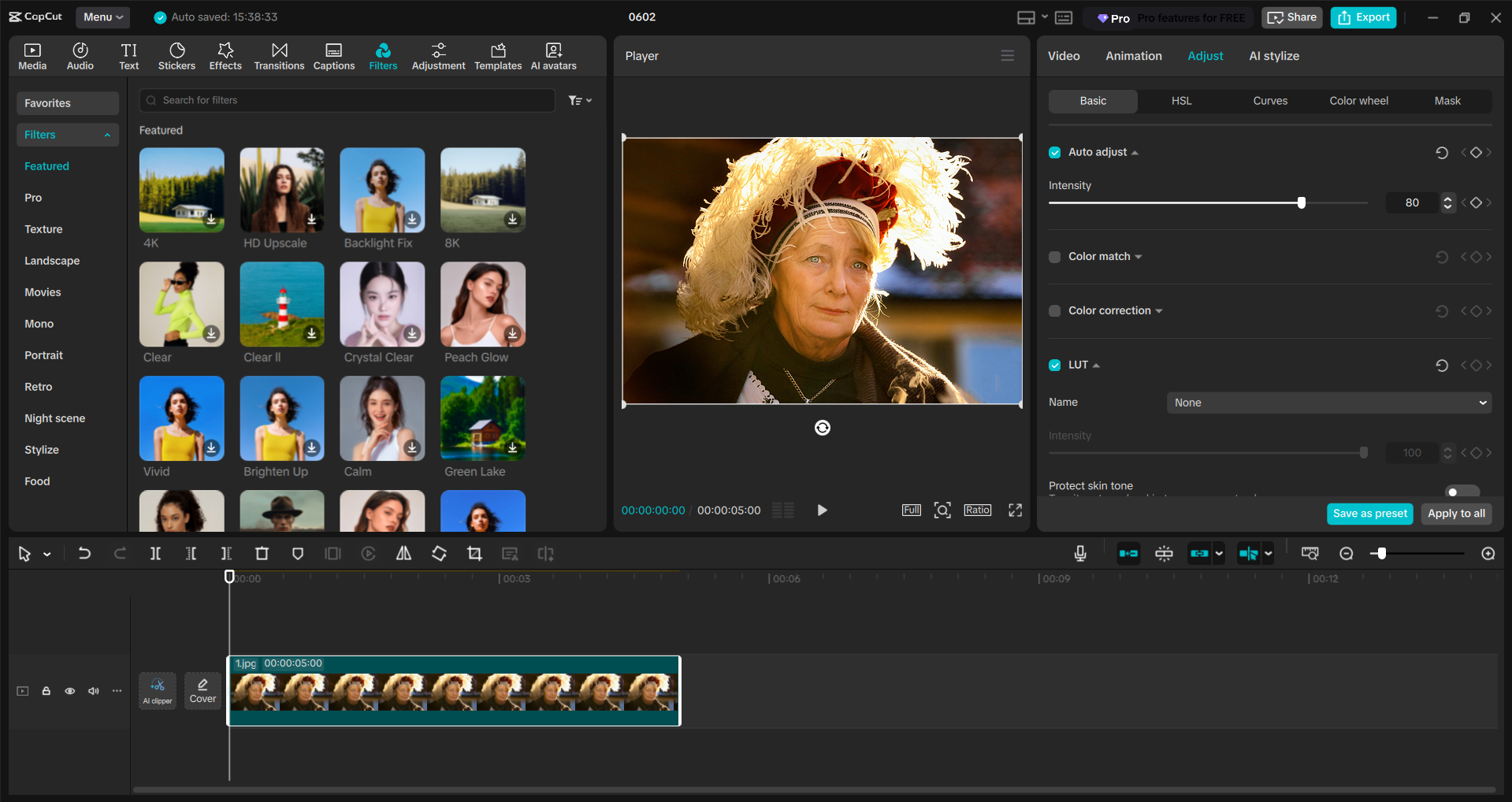Expand the Color correction section
Screen dimensions: 1512x802
pos(1158,310)
